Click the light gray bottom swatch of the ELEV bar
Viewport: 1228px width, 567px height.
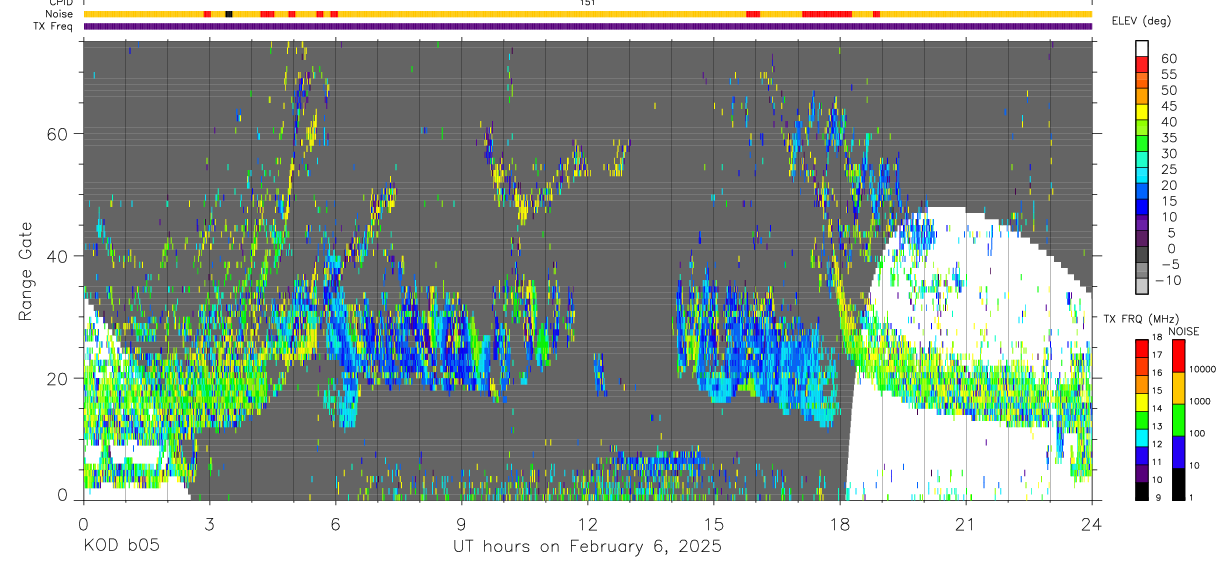[1143, 287]
